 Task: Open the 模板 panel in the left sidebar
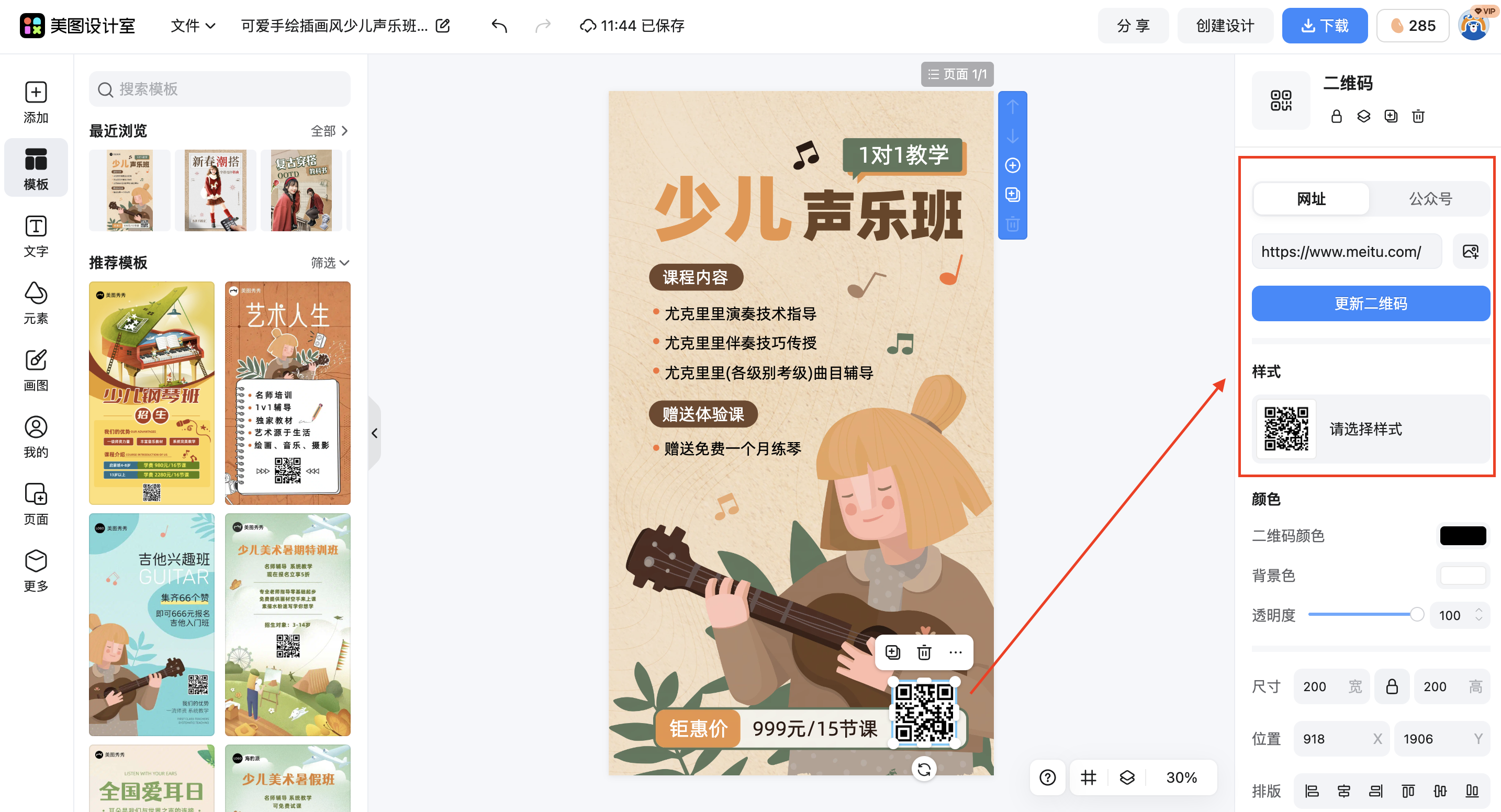click(36, 167)
